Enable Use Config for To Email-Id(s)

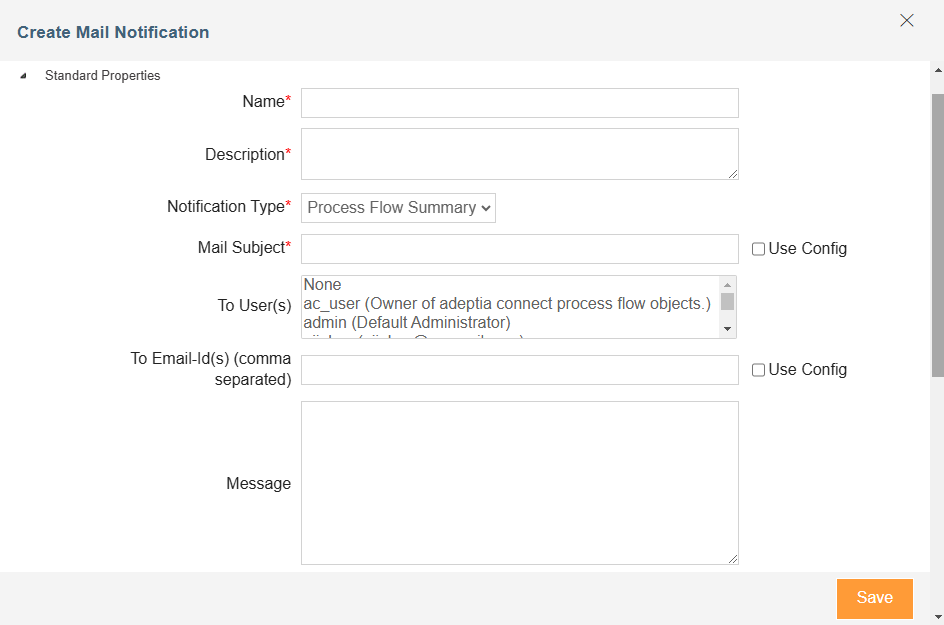pos(759,370)
